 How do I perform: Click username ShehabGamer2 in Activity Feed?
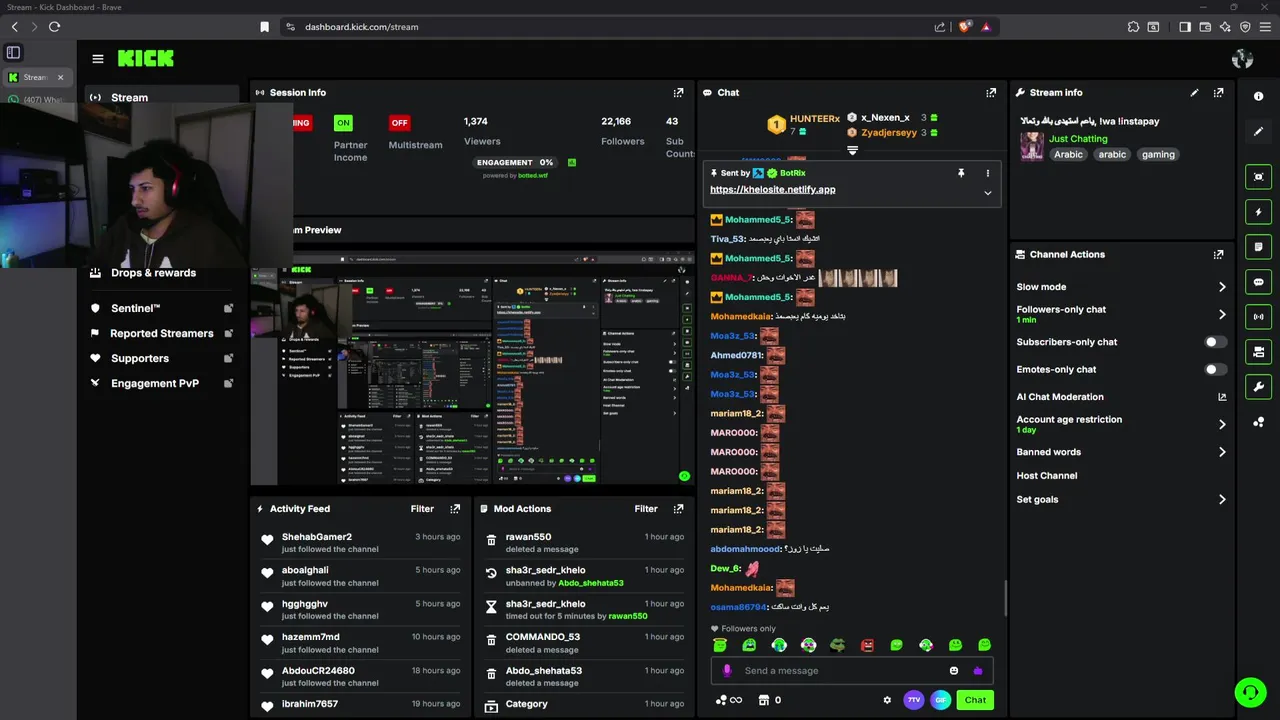coord(317,537)
